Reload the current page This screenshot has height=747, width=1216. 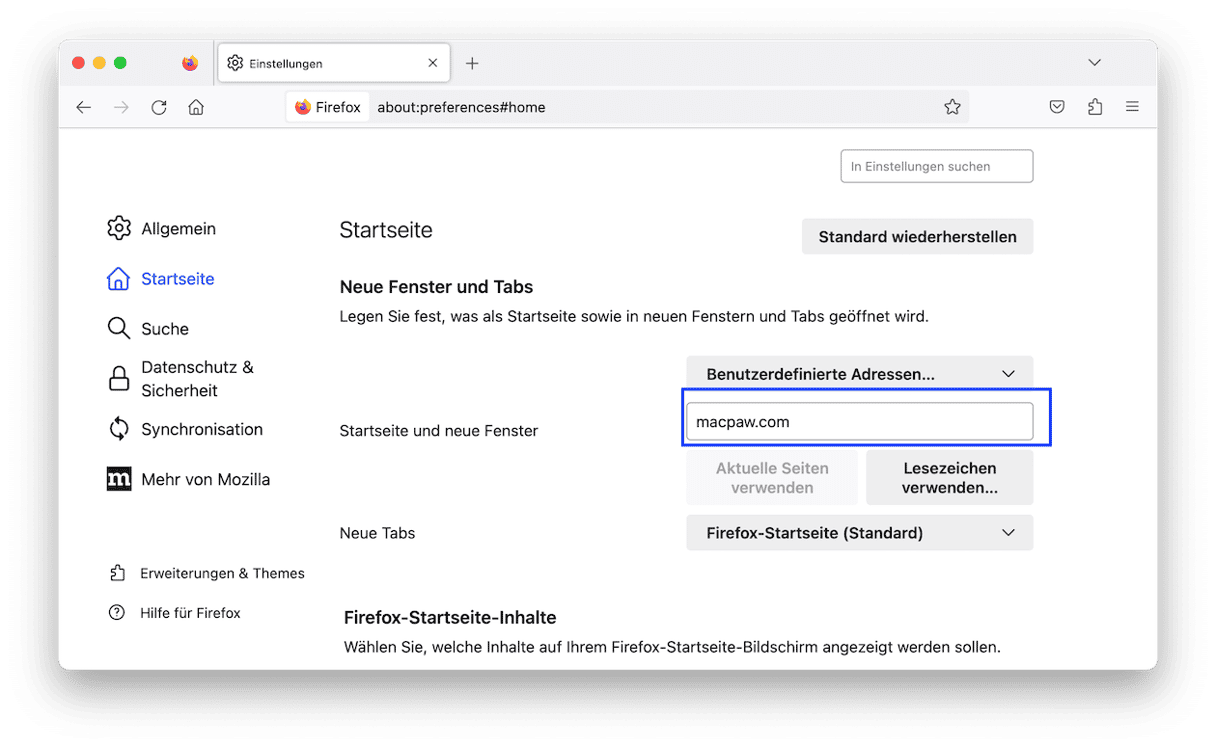[159, 107]
